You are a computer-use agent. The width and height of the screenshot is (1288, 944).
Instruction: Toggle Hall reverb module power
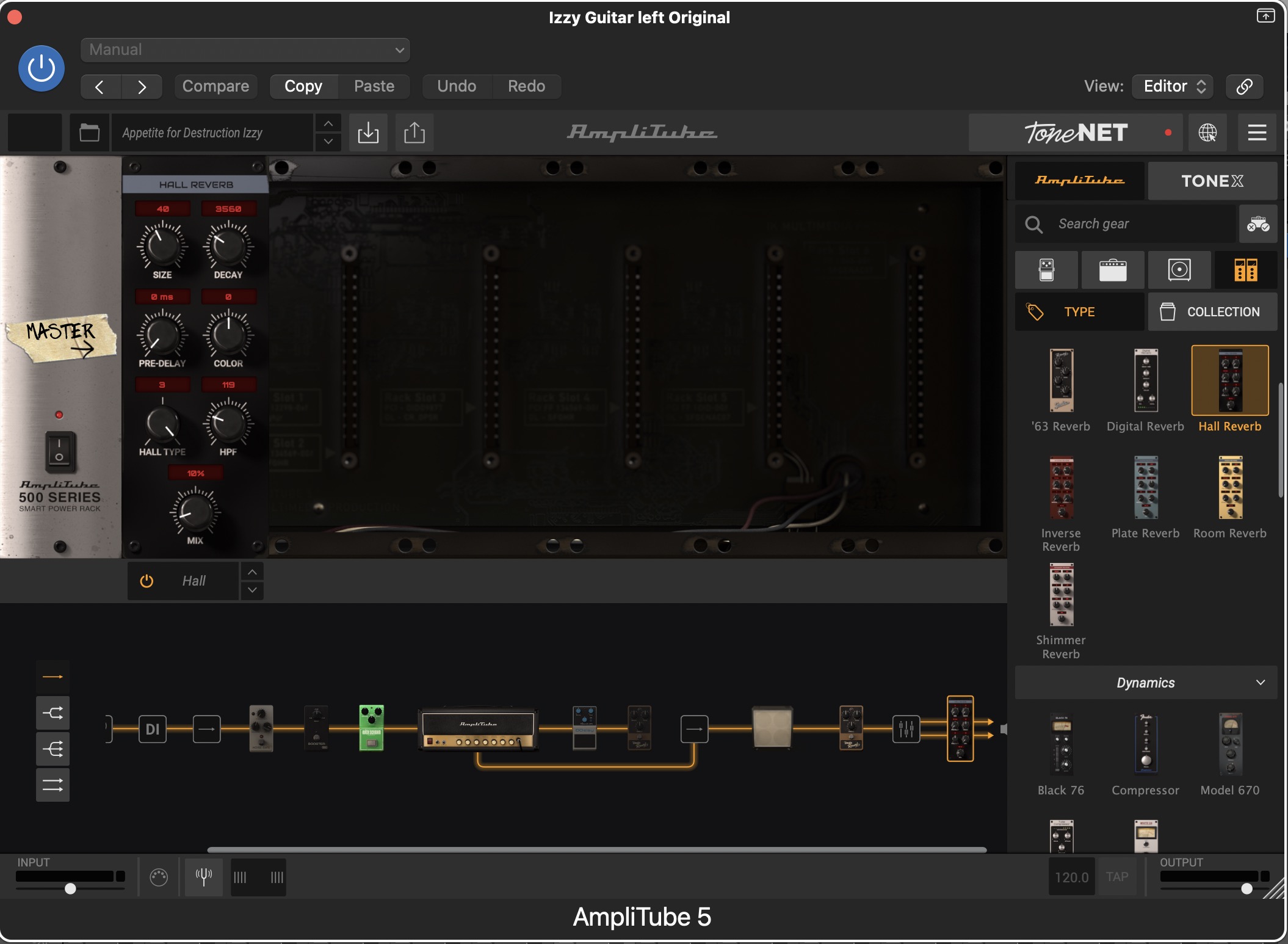click(x=147, y=581)
